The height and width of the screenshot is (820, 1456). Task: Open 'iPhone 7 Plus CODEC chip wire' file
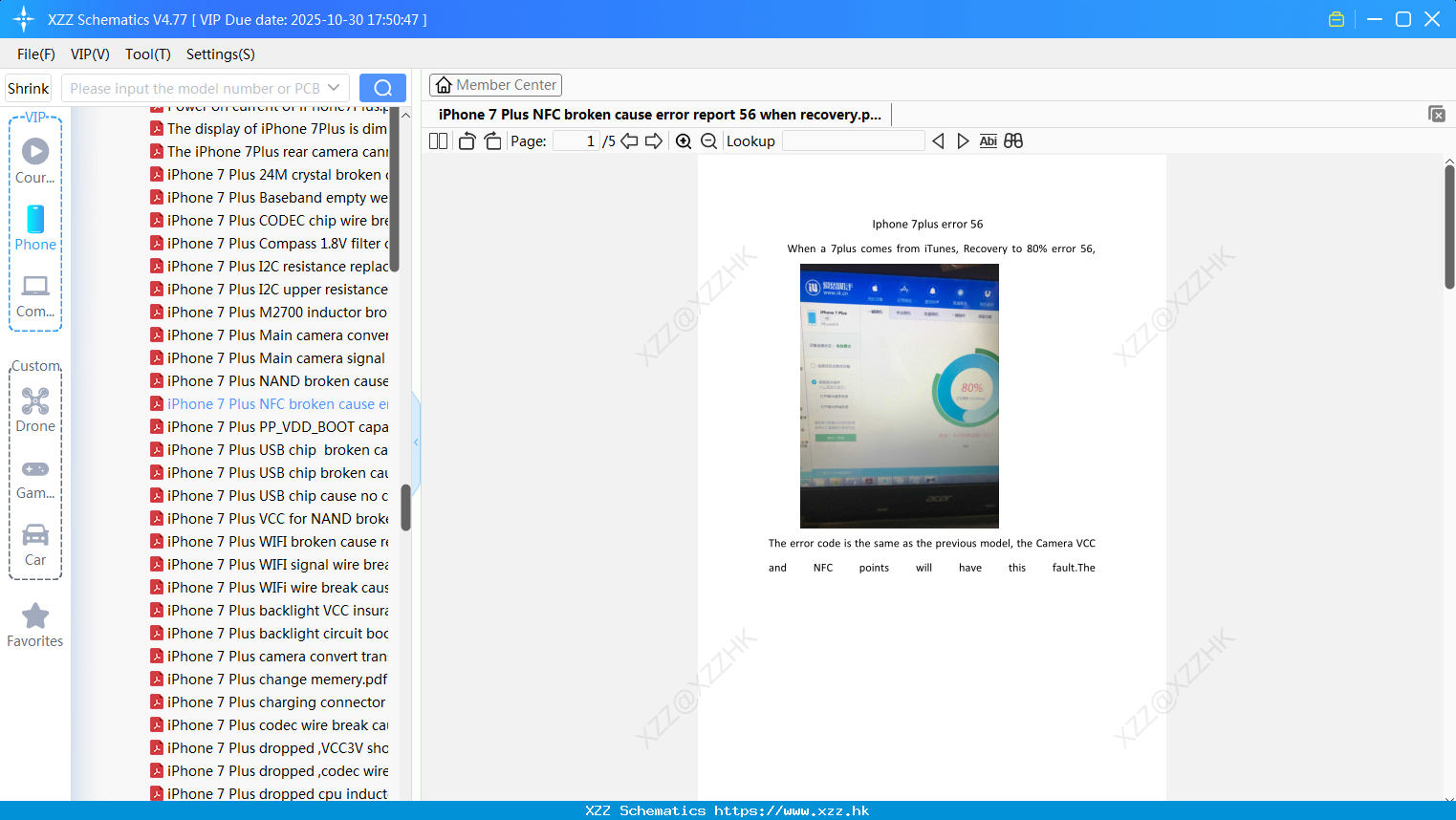pos(269,221)
